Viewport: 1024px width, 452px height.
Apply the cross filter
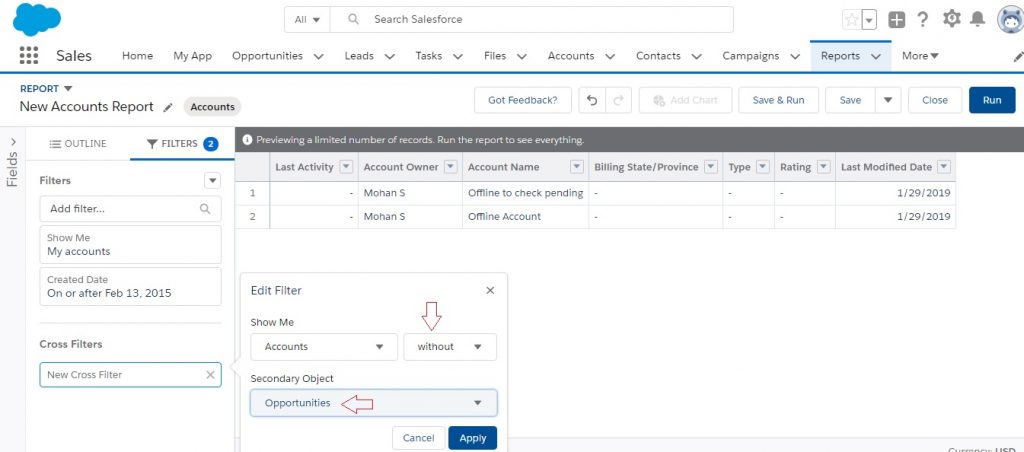coord(473,438)
